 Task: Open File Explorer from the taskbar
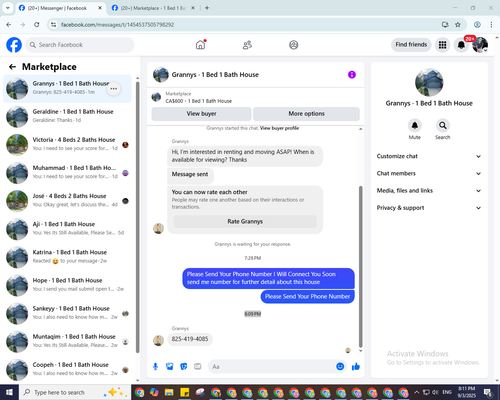[169, 392]
